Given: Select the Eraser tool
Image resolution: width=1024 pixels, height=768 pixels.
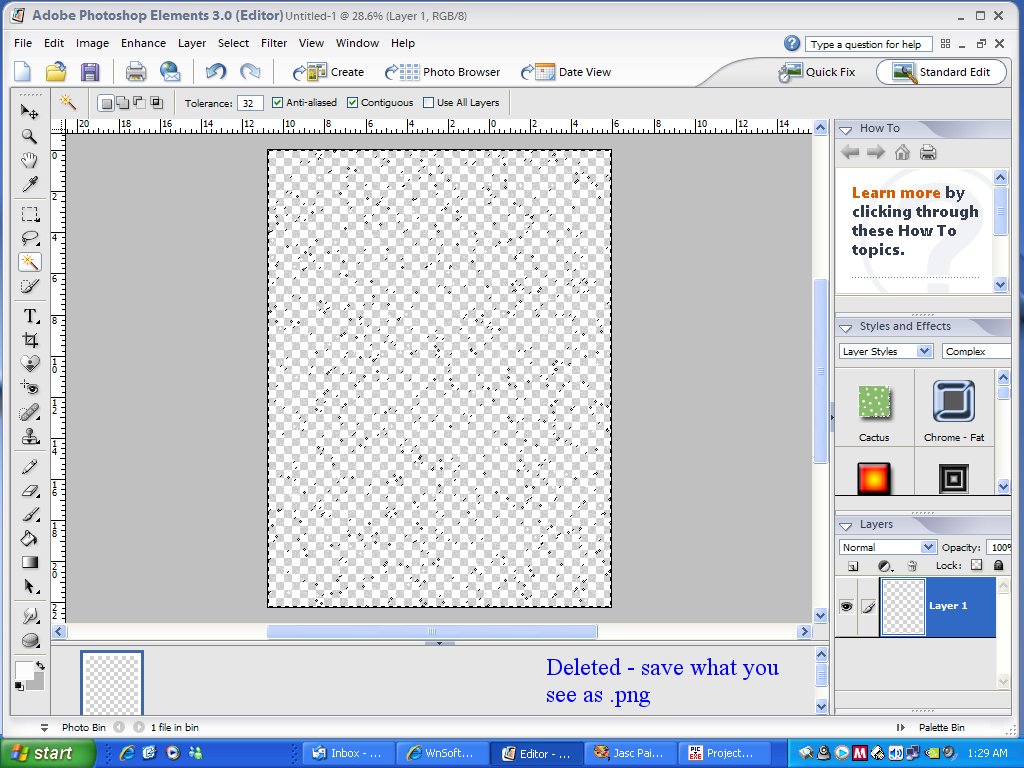Looking at the screenshot, I should click(x=29, y=490).
